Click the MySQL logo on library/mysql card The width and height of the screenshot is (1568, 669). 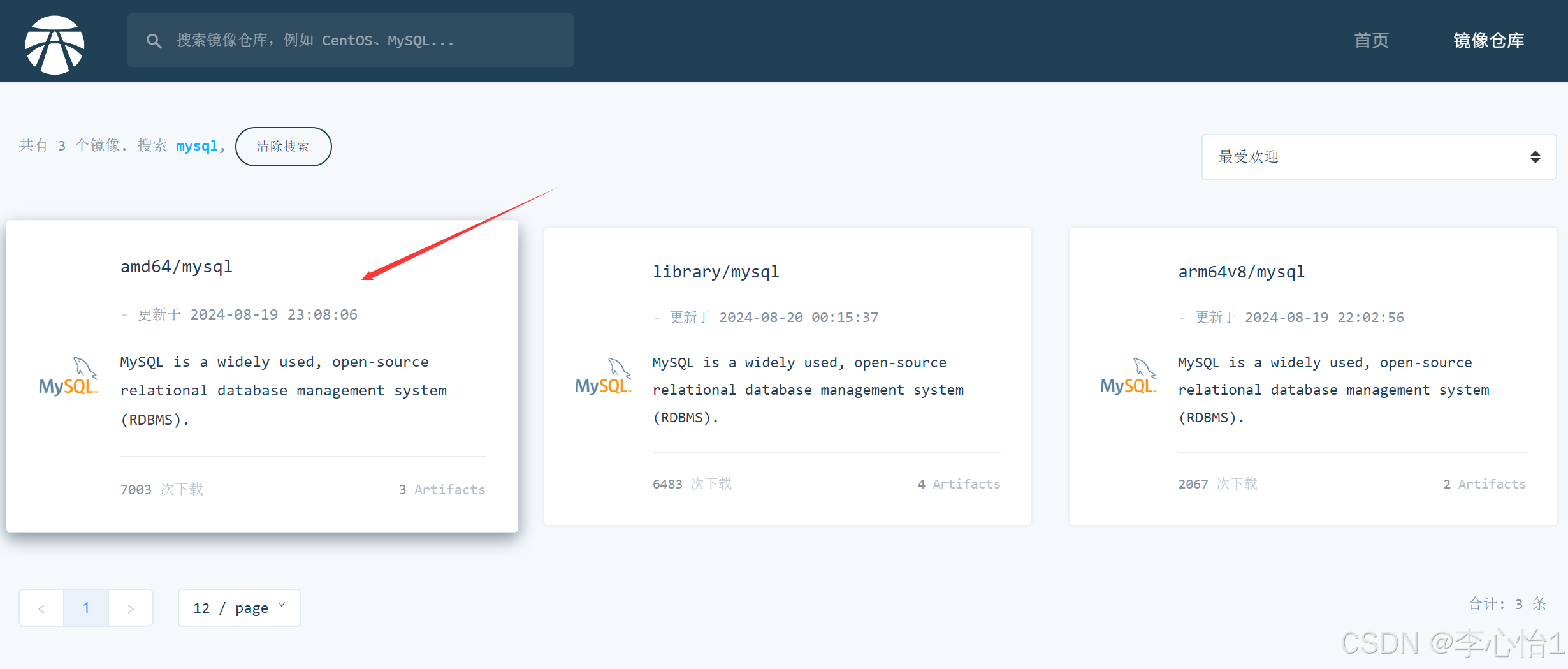click(x=603, y=376)
